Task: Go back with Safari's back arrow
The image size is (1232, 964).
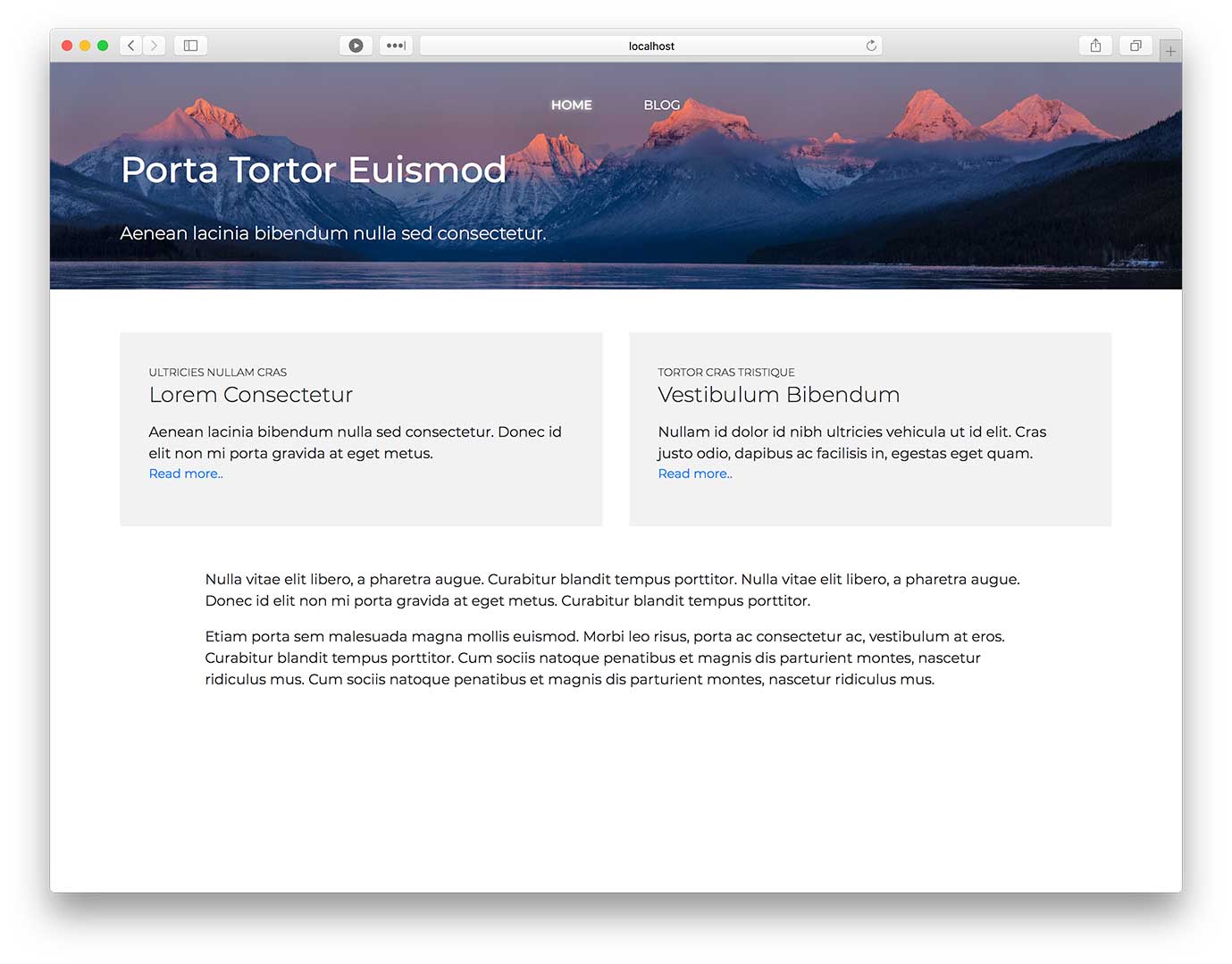Action: click(131, 46)
